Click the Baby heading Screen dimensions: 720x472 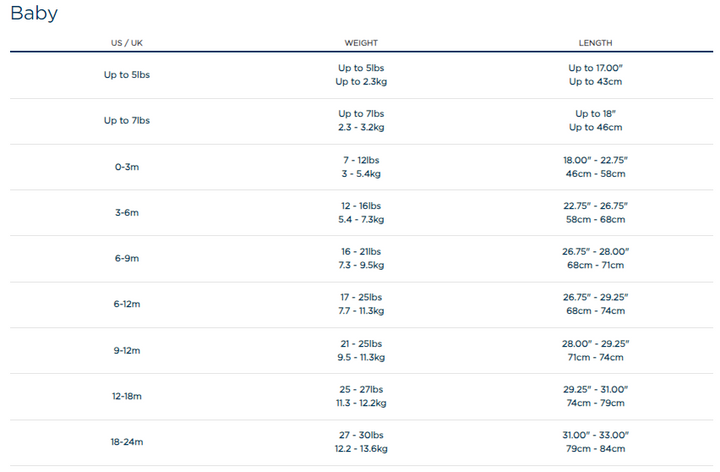pos(34,14)
